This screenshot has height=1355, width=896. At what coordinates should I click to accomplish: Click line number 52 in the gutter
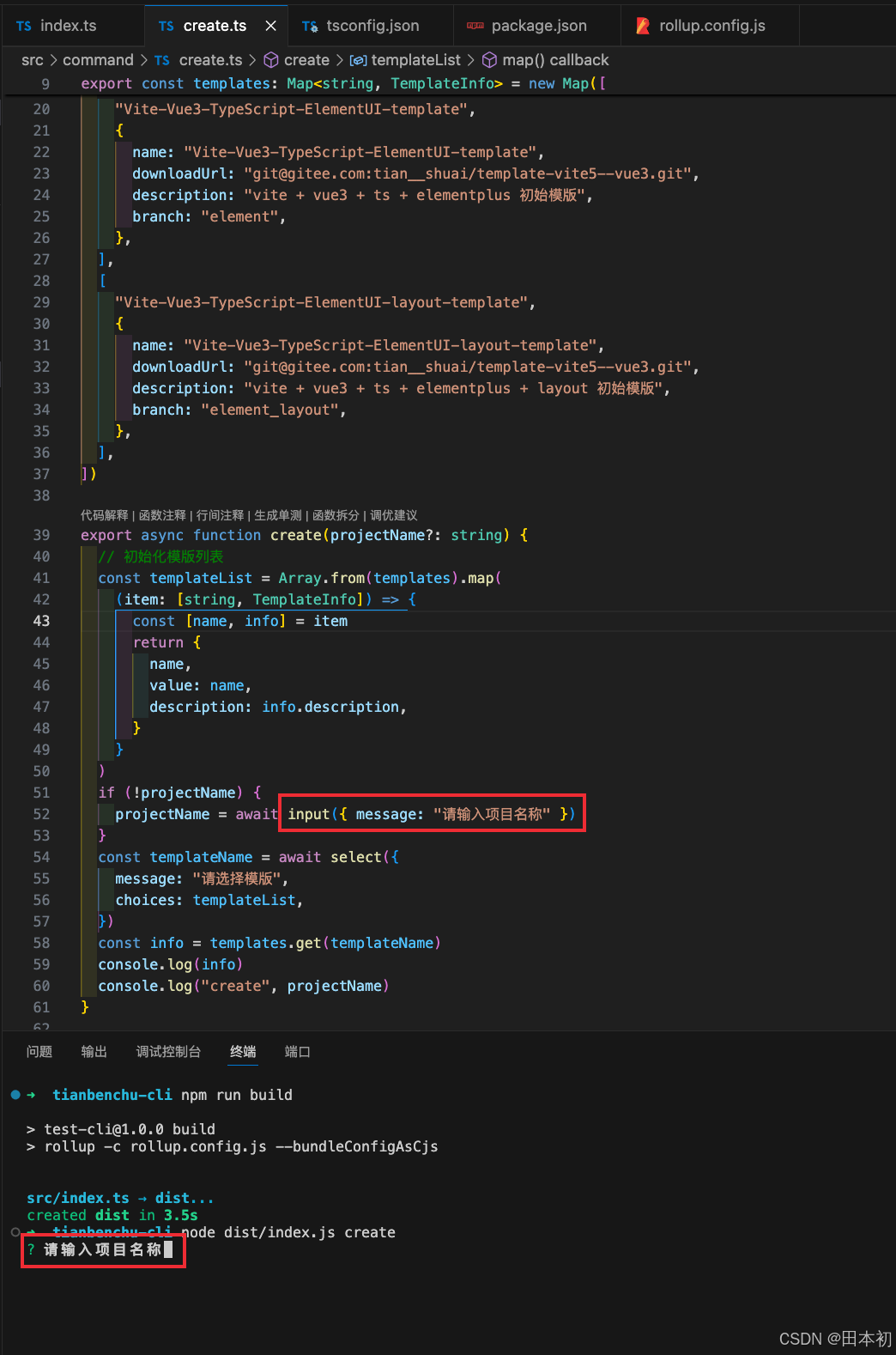click(x=41, y=814)
